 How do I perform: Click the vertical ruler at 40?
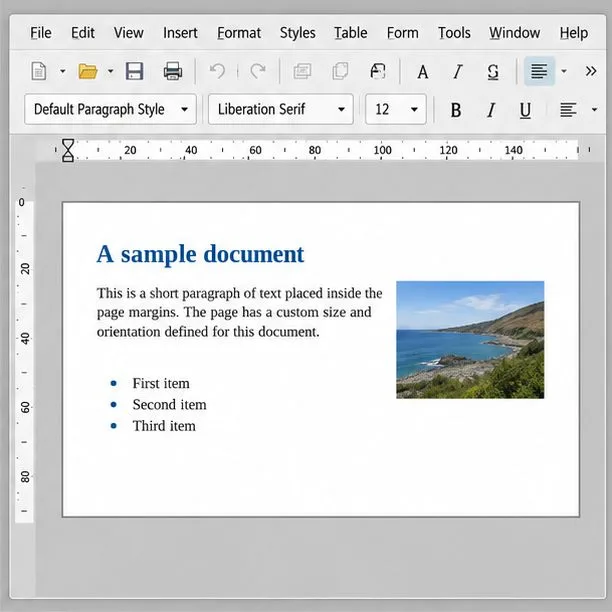click(25, 338)
